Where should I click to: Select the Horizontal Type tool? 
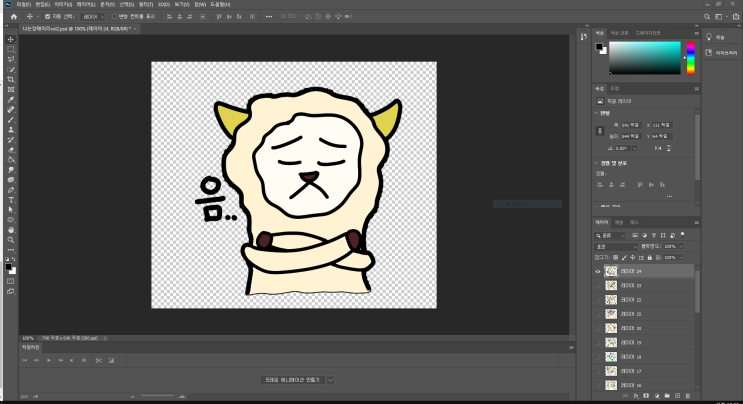tap(11, 200)
